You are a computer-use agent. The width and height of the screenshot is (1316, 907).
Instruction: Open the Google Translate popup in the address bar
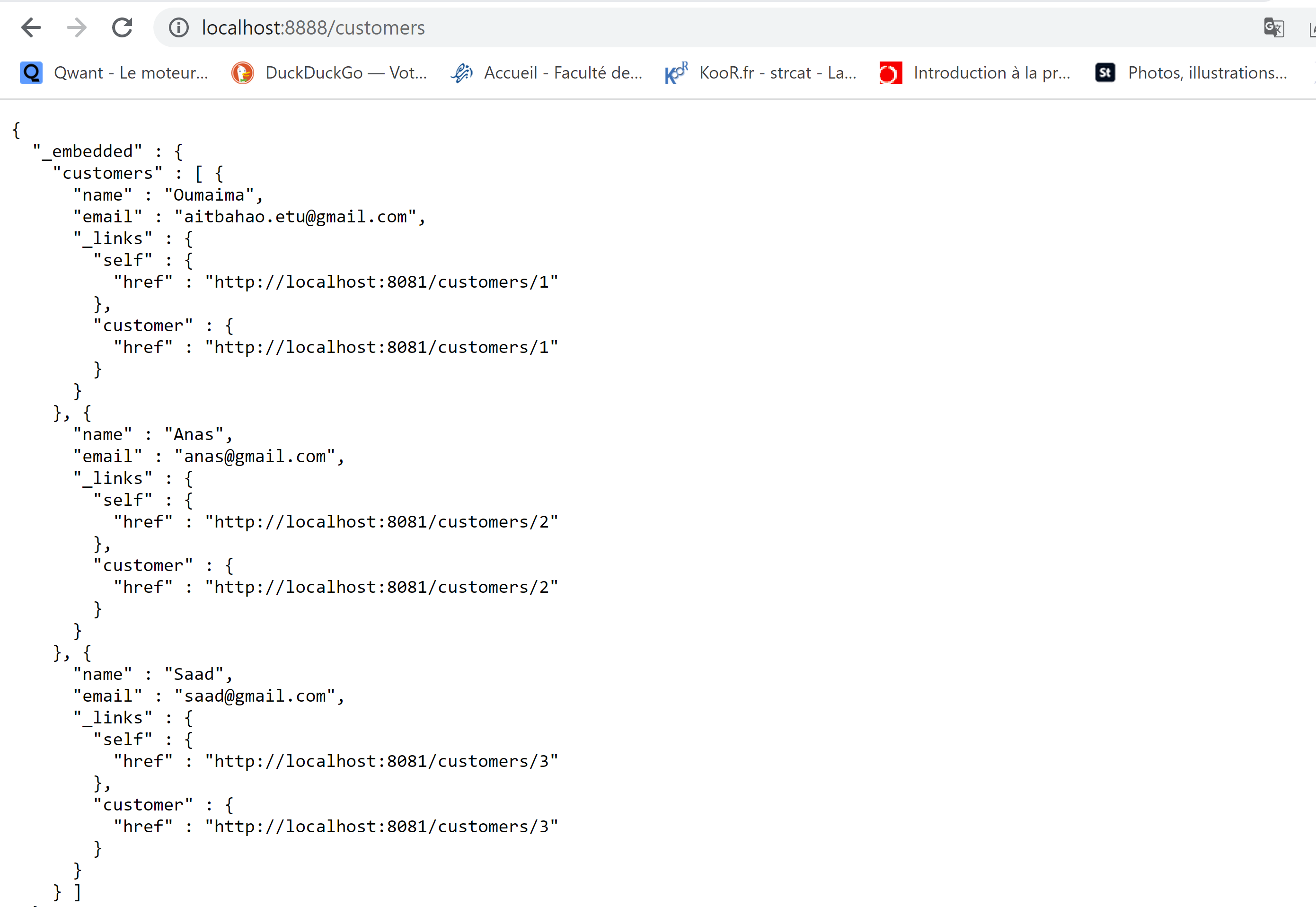[1274, 27]
